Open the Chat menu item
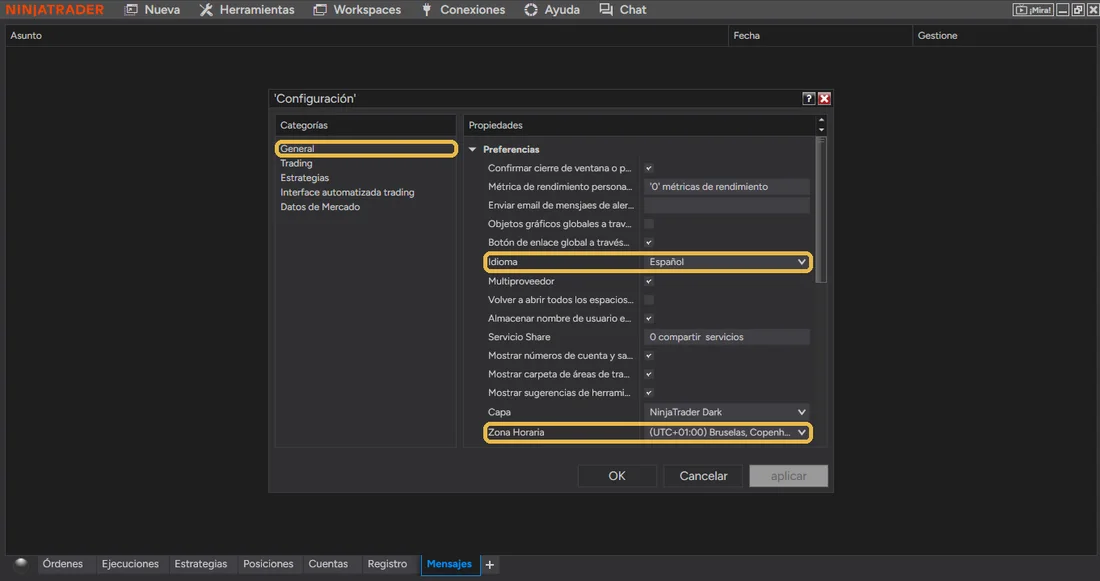The width and height of the screenshot is (1100, 581). 623,10
